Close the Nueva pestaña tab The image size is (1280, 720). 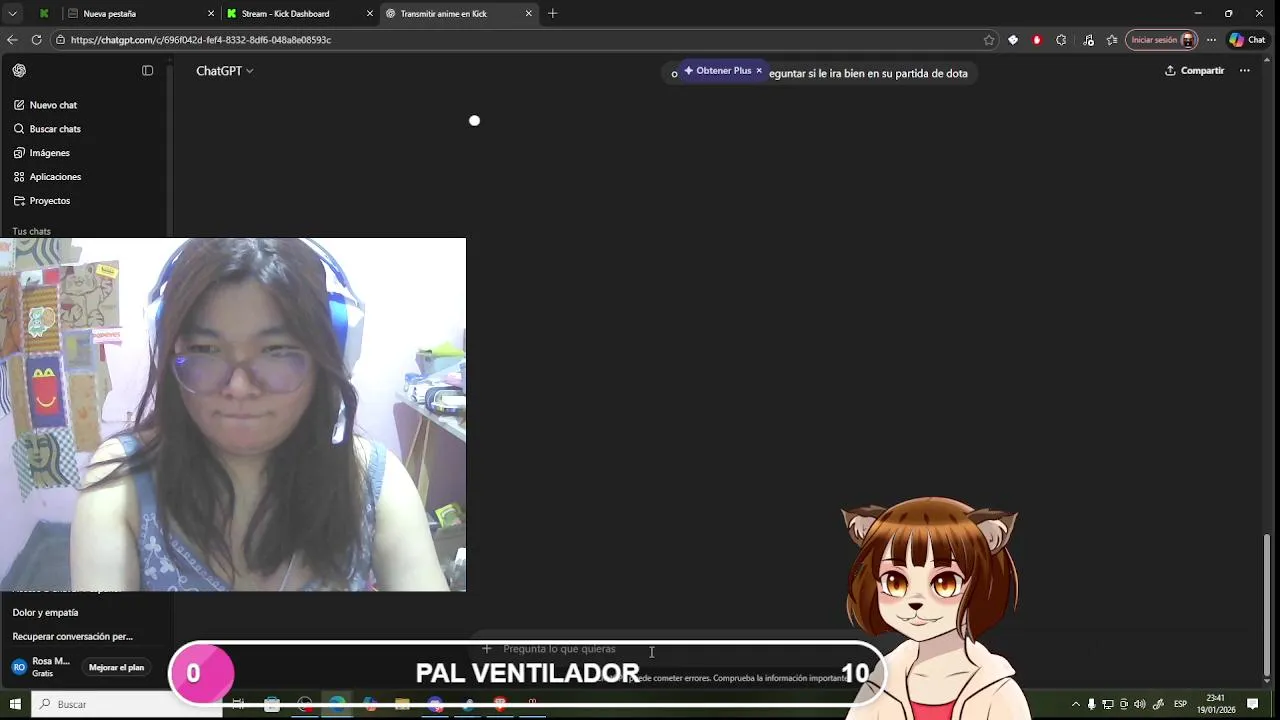coord(211,14)
